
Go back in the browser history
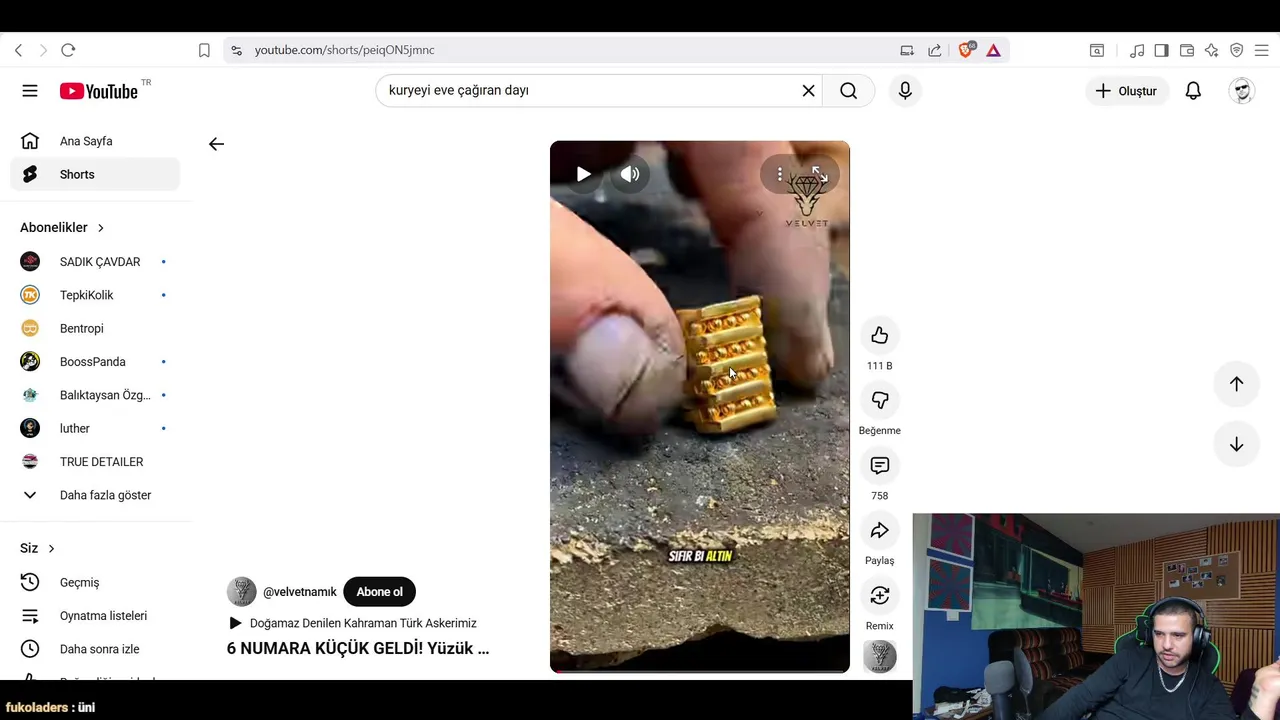click(18, 50)
